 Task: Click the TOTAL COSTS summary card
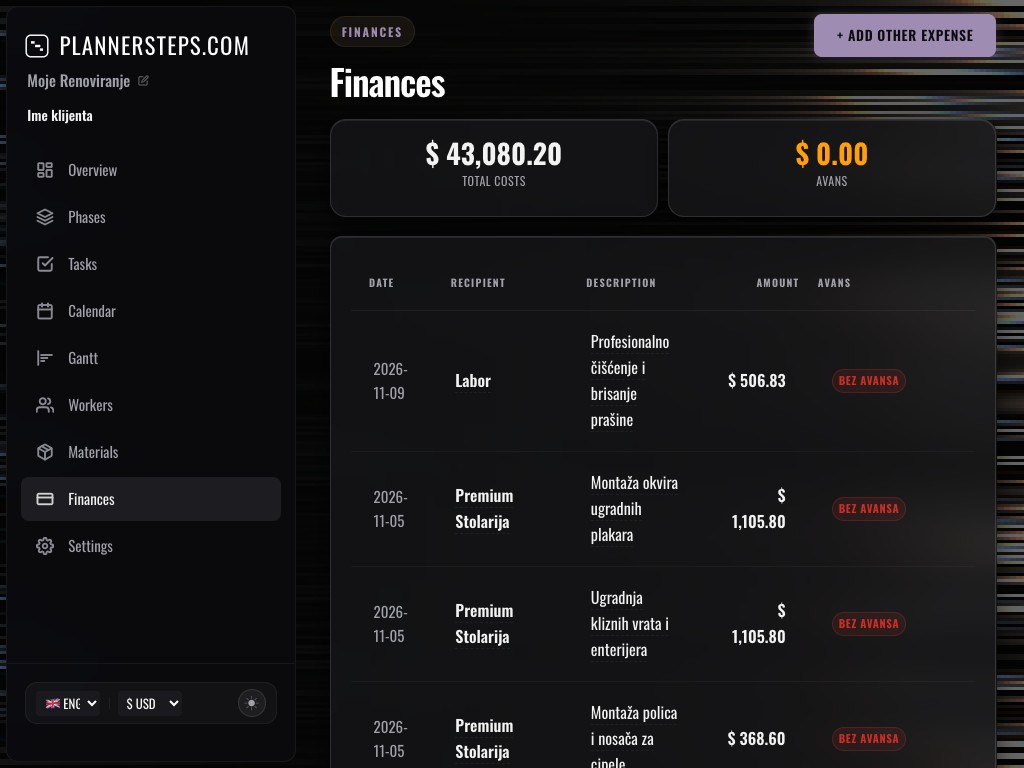click(493, 167)
